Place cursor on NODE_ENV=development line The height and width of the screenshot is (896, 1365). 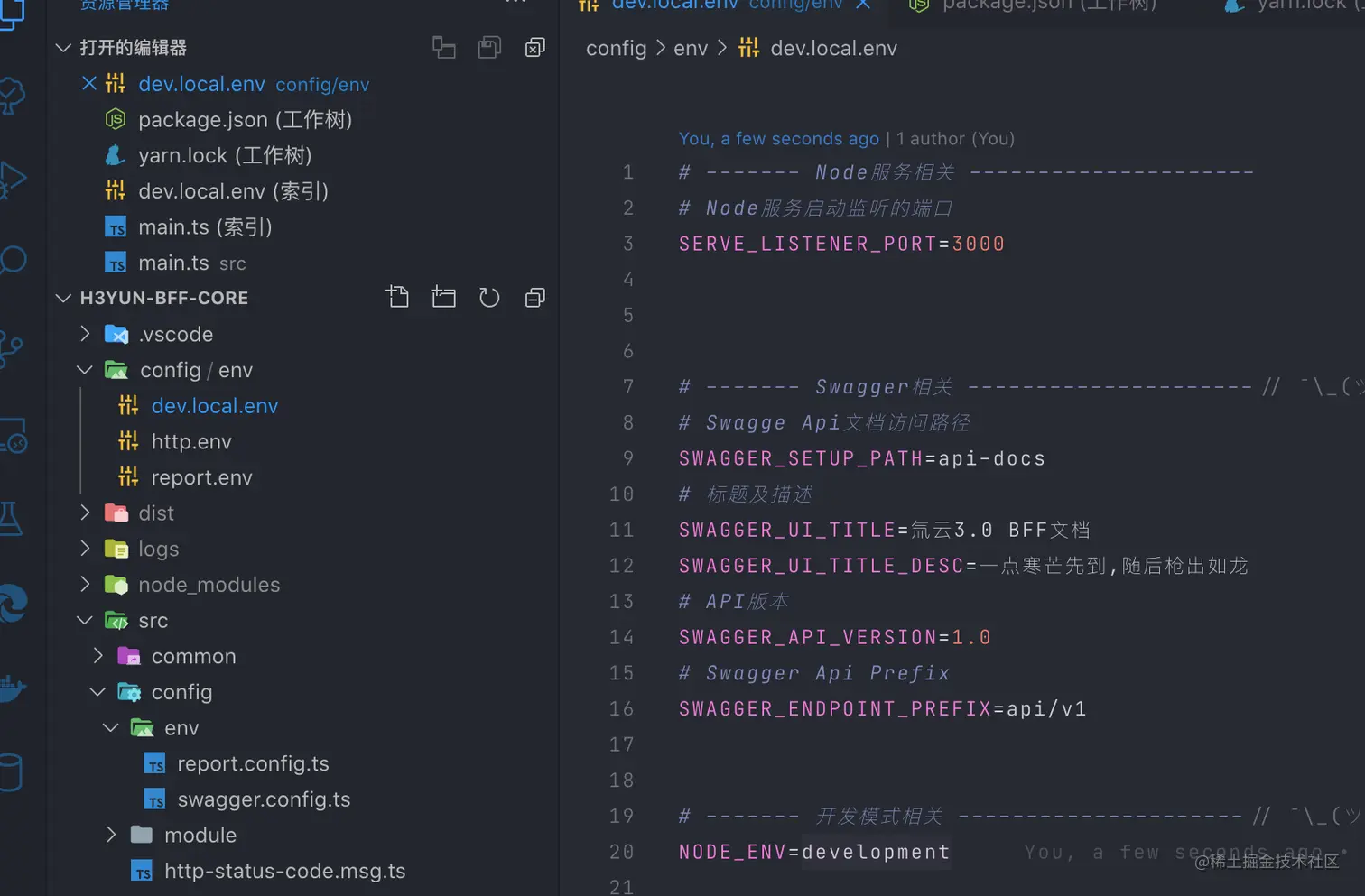814,852
